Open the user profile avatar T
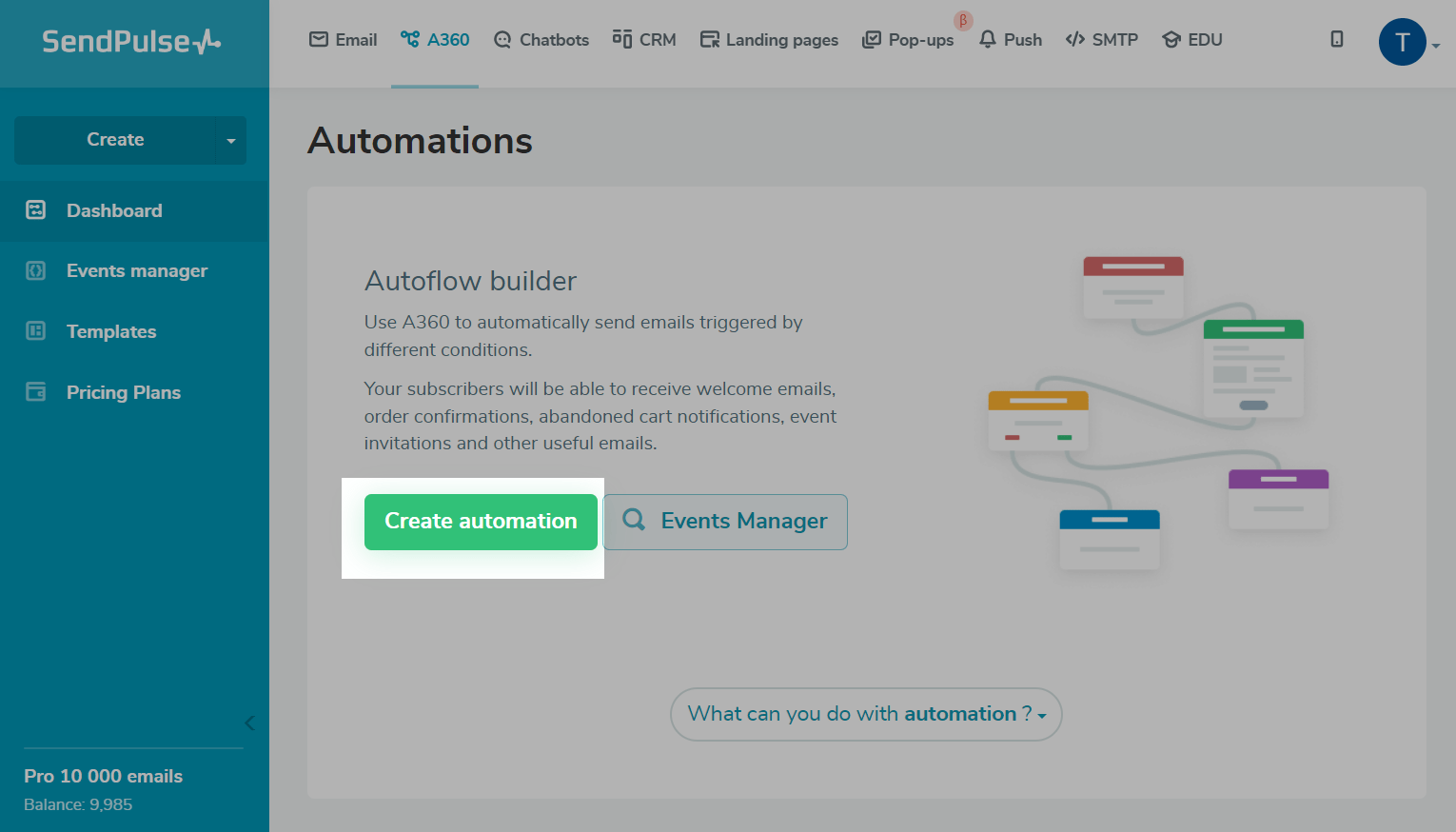The width and height of the screenshot is (1456, 832). click(1402, 42)
